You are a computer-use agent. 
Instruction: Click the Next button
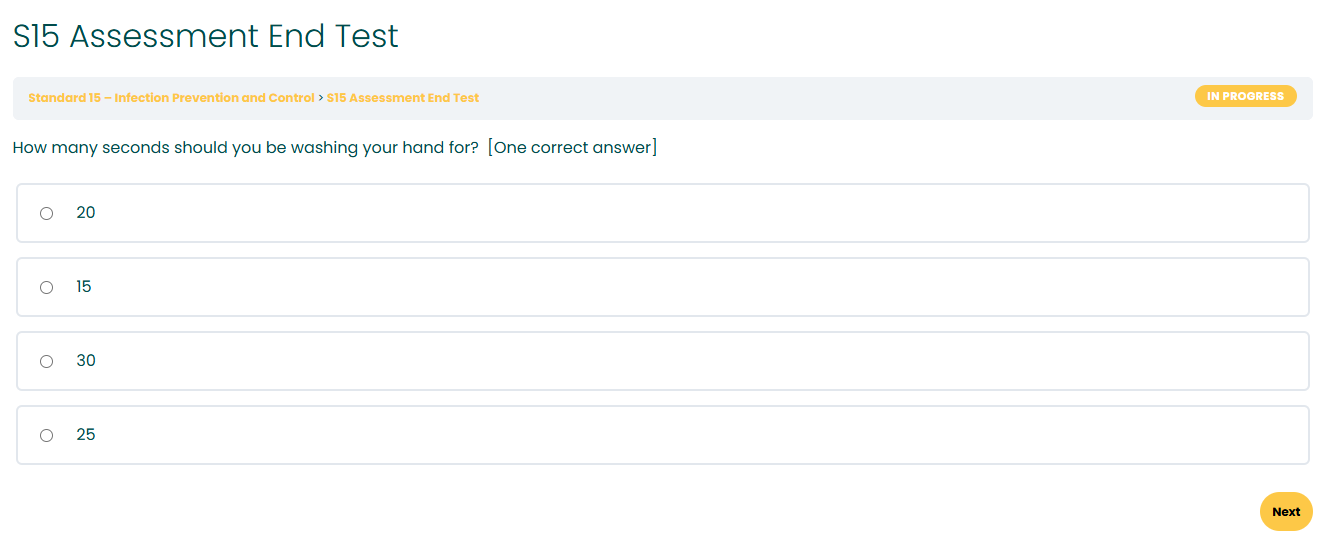1286,511
